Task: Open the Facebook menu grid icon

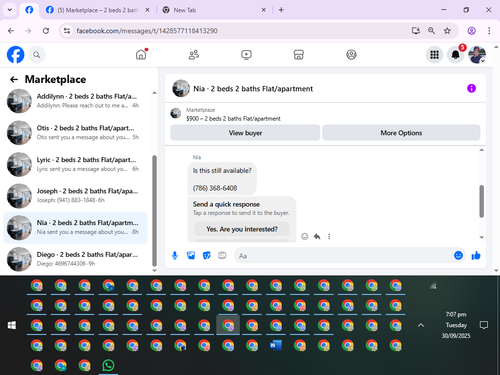Action: pyautogui.click(x=434, y=55)
